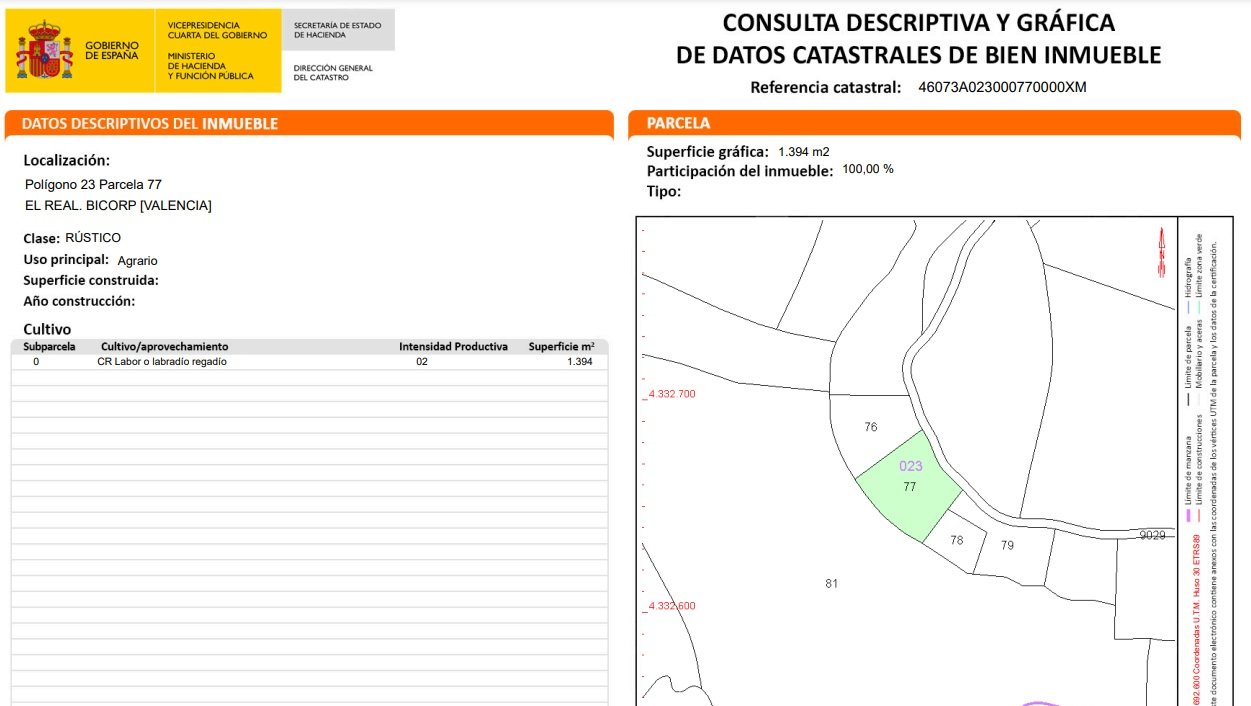Click the '_4.332.600' coordinate label
The height and width of the screenshot is (706, 1251).
pos(669,606)
